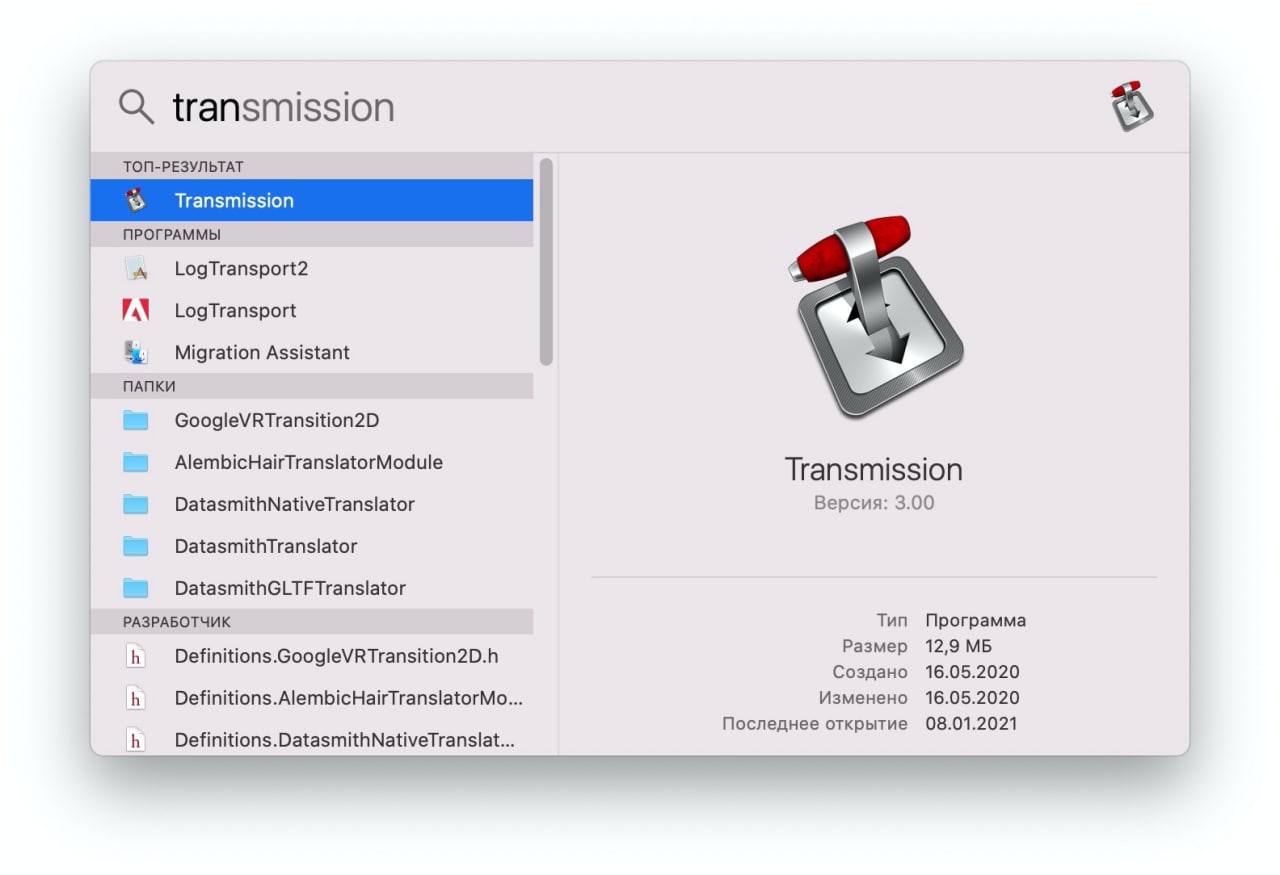Click the magnifying glass search icon
Viewport: 1280px width, 875px height.
click(x=136, y=106)
